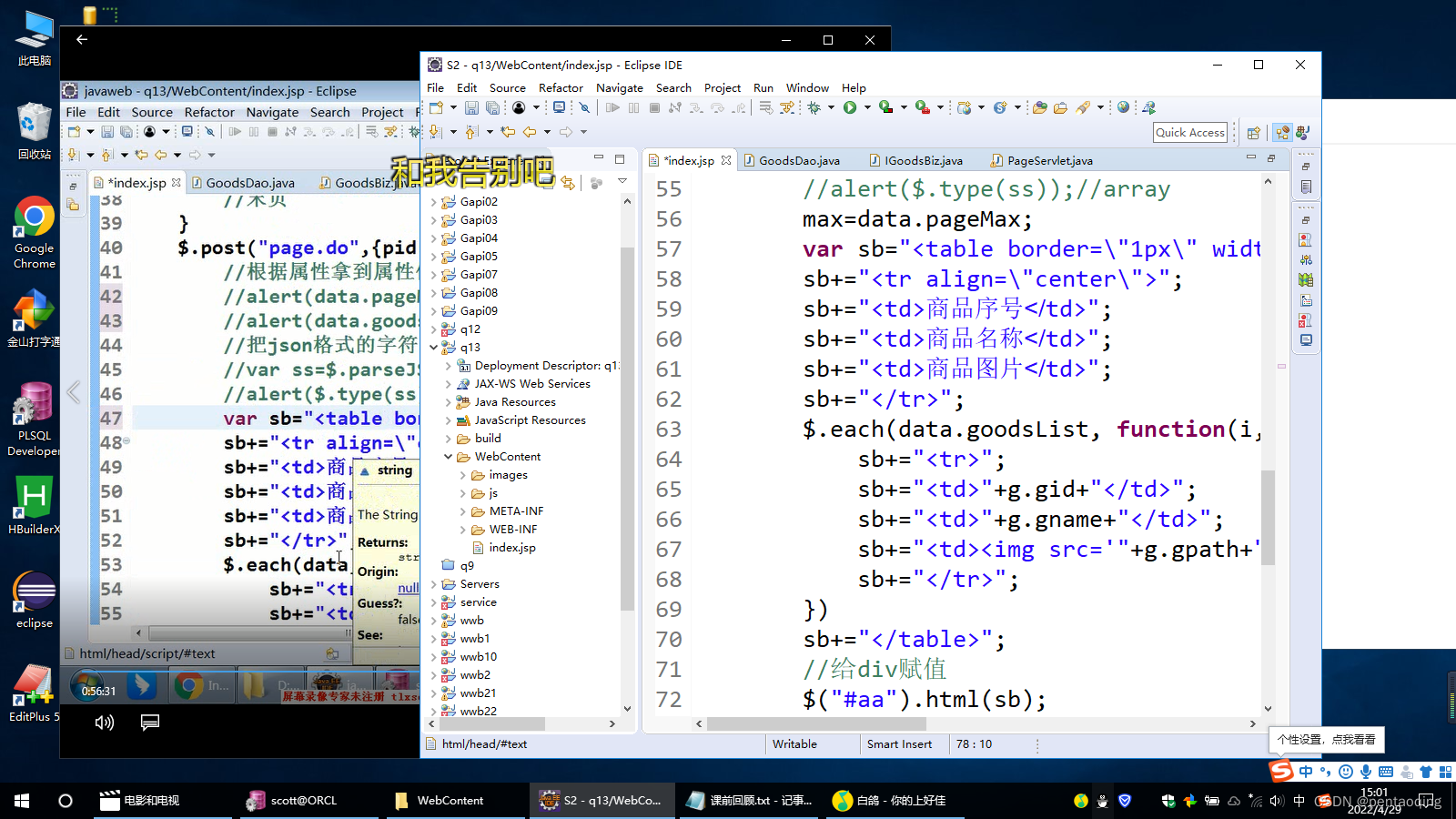Click Project Explorer vertical scrollbar
The image size is (1456, 819).
(626, 428)
